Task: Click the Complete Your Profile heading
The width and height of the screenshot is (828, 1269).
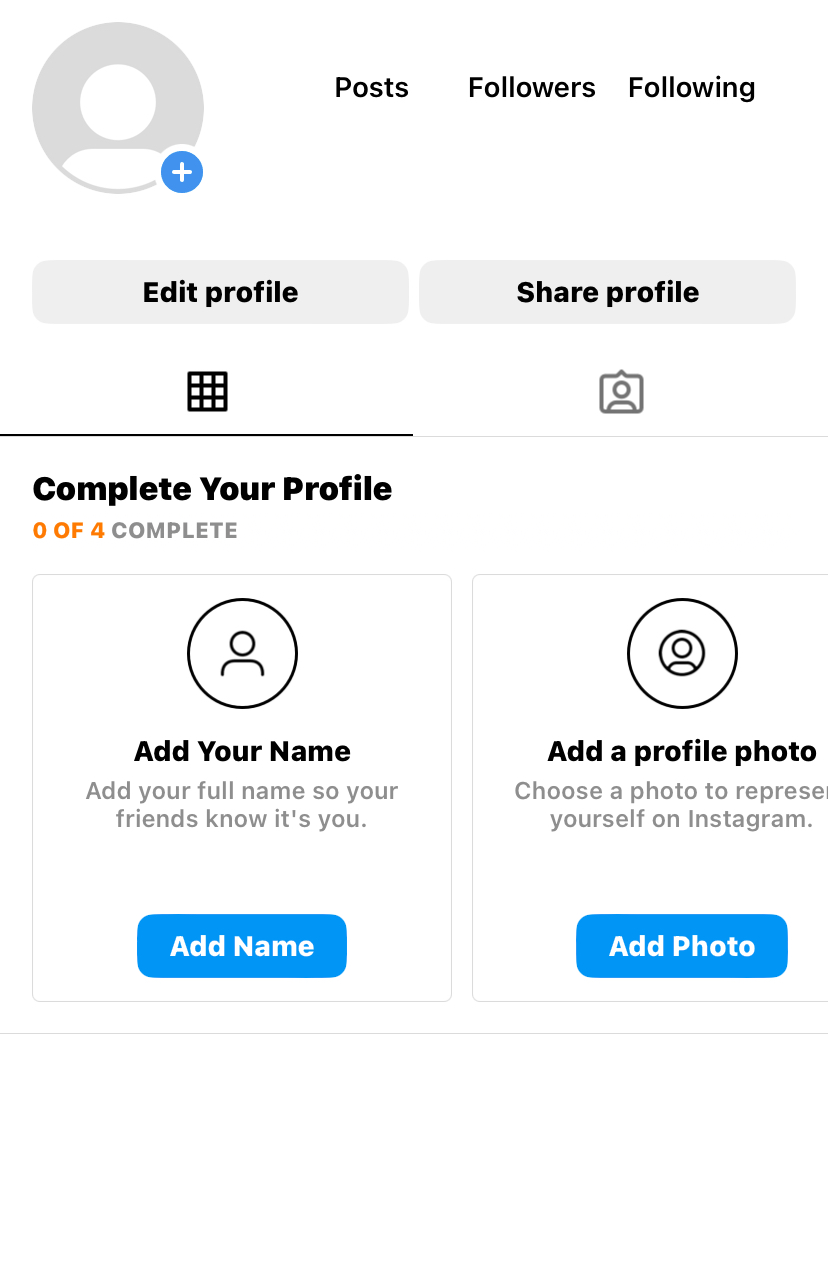Action: click(212, 489)
